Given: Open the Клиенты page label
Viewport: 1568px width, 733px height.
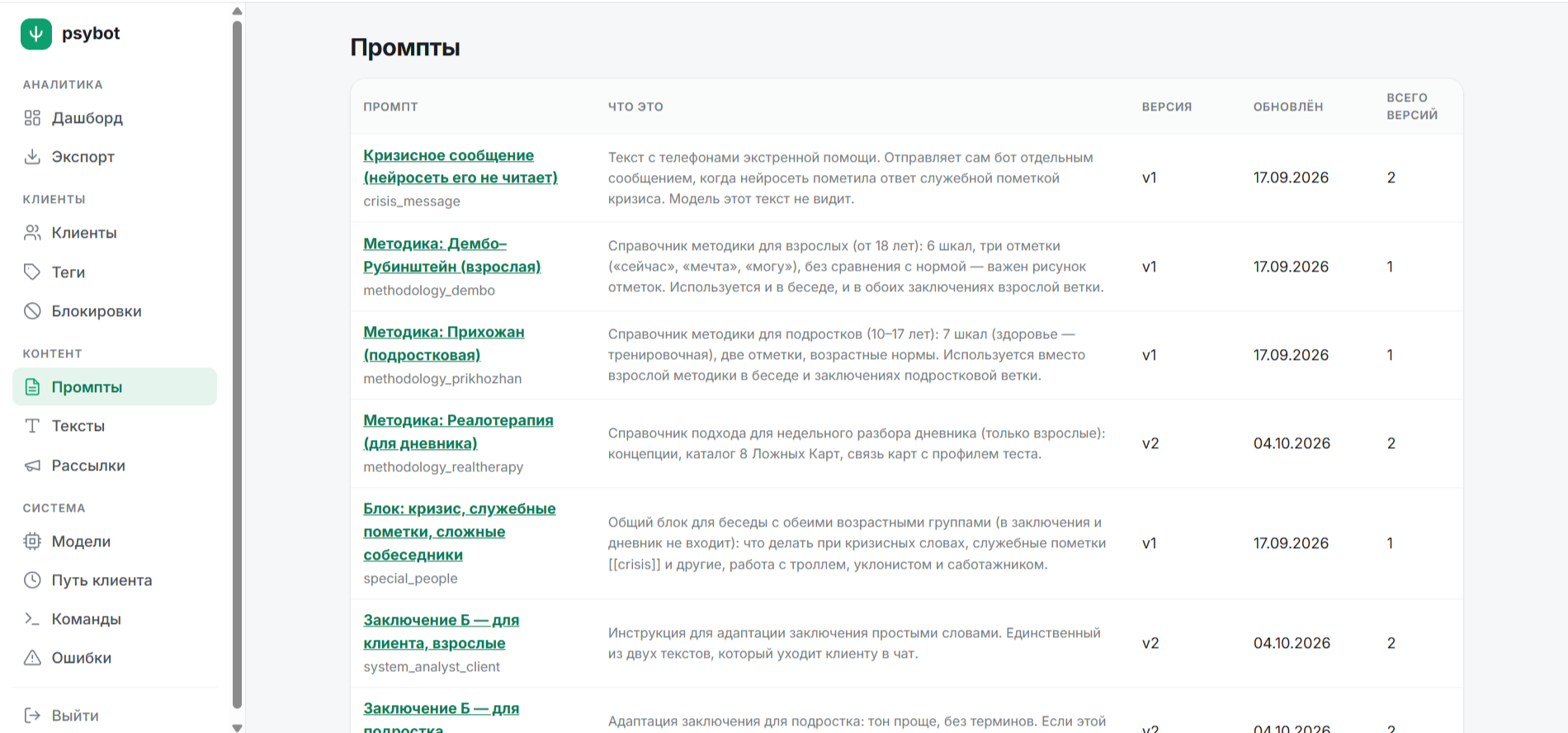Looking at the screenshot, I should point(84,233).
